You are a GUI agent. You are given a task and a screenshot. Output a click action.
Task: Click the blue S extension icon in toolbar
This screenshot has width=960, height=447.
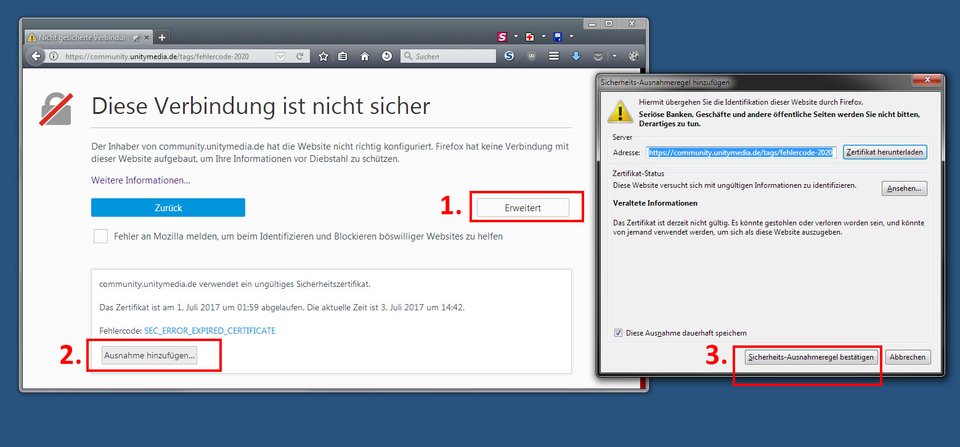tap(509, 56)
